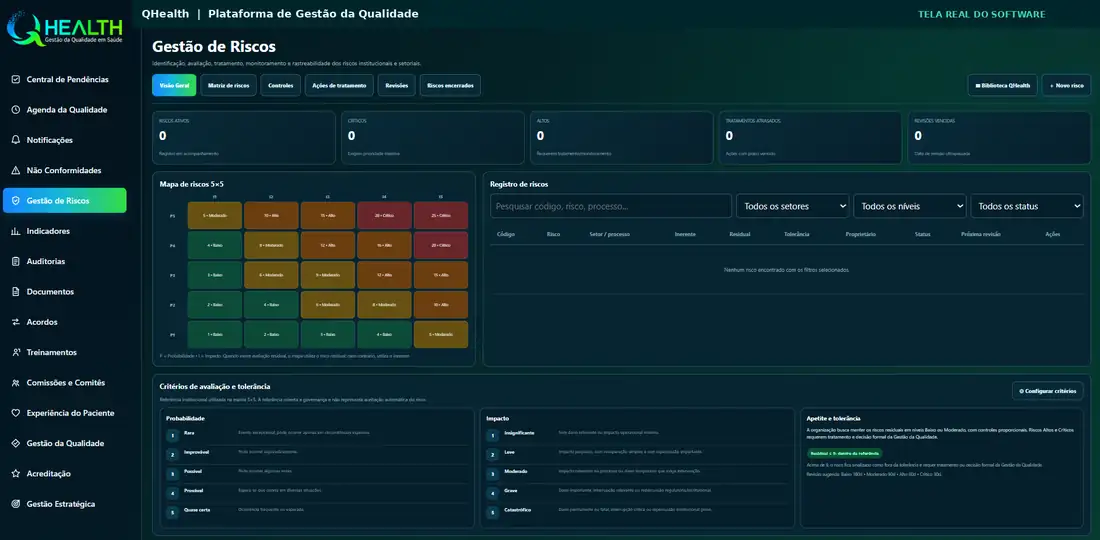
Task: Click the Riscos Ativos summary card
Action: (x=244, y=137)
